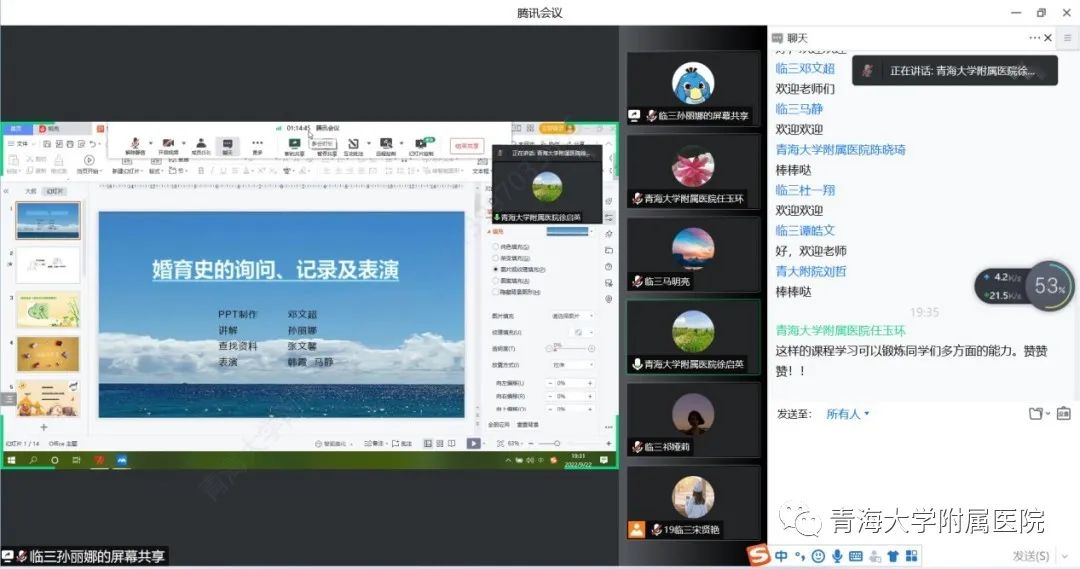Select slide 3 green thumbnail

point(48,309)
